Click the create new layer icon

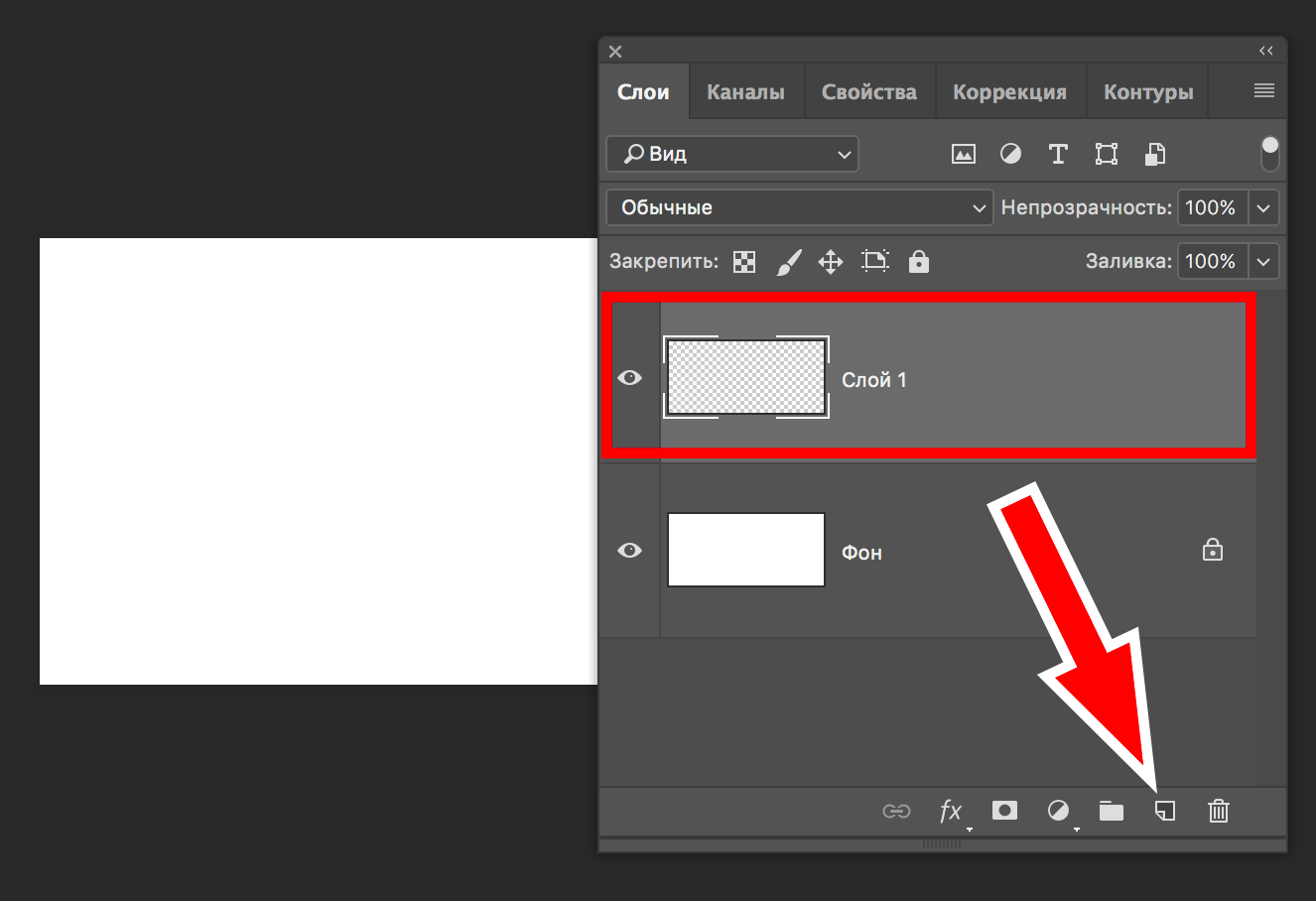[x=1165, y=812]
